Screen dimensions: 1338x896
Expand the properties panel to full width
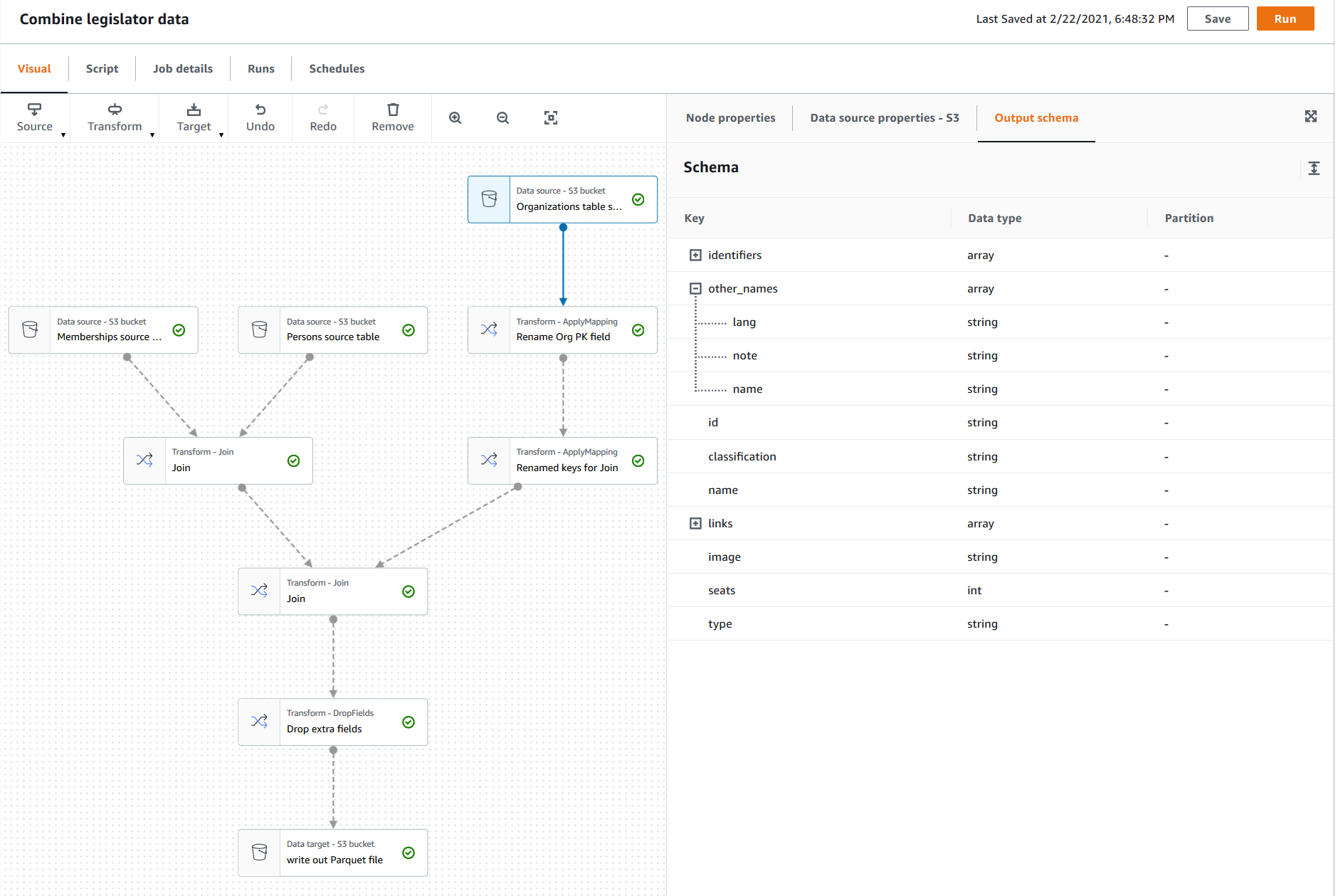click(1311, 116)
